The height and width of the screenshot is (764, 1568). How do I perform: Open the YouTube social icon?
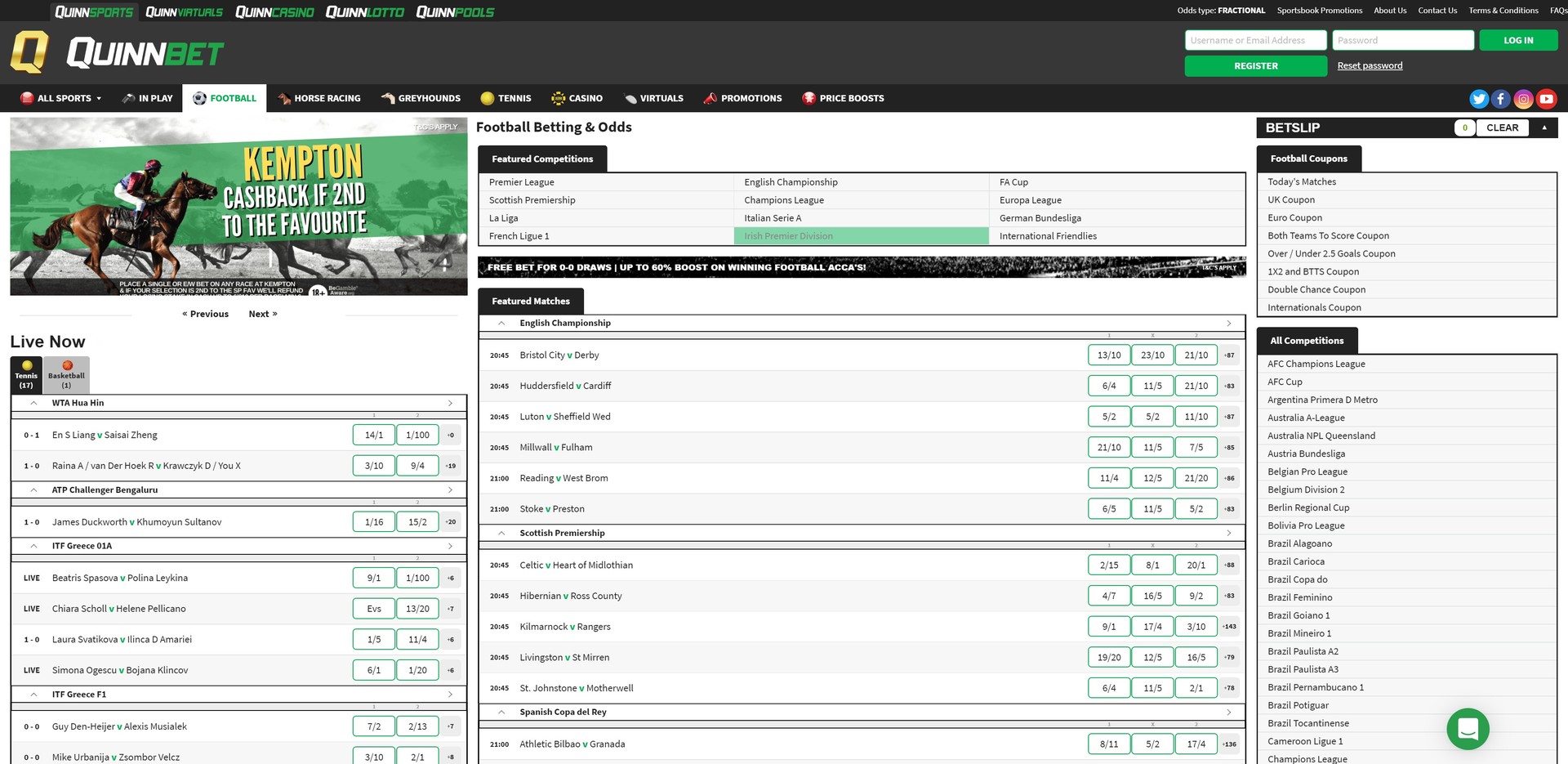tap(1547, 99)
